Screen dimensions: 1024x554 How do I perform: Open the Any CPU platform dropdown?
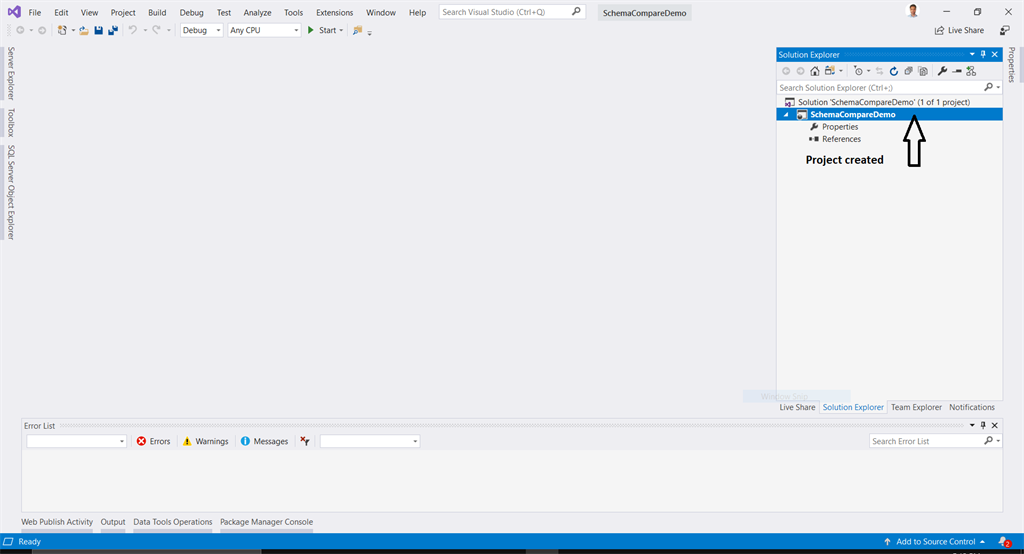click(x=264, y=30)
